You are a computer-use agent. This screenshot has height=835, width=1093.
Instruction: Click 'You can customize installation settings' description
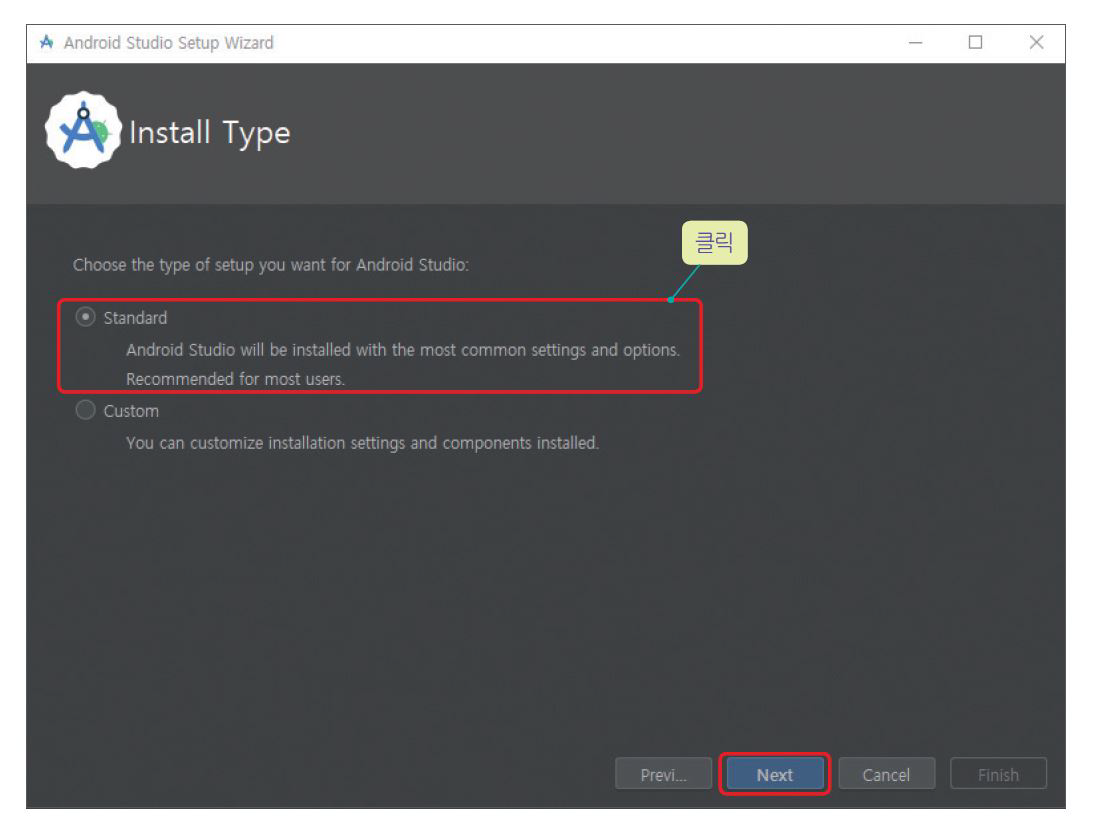click(x=362, y=443)
